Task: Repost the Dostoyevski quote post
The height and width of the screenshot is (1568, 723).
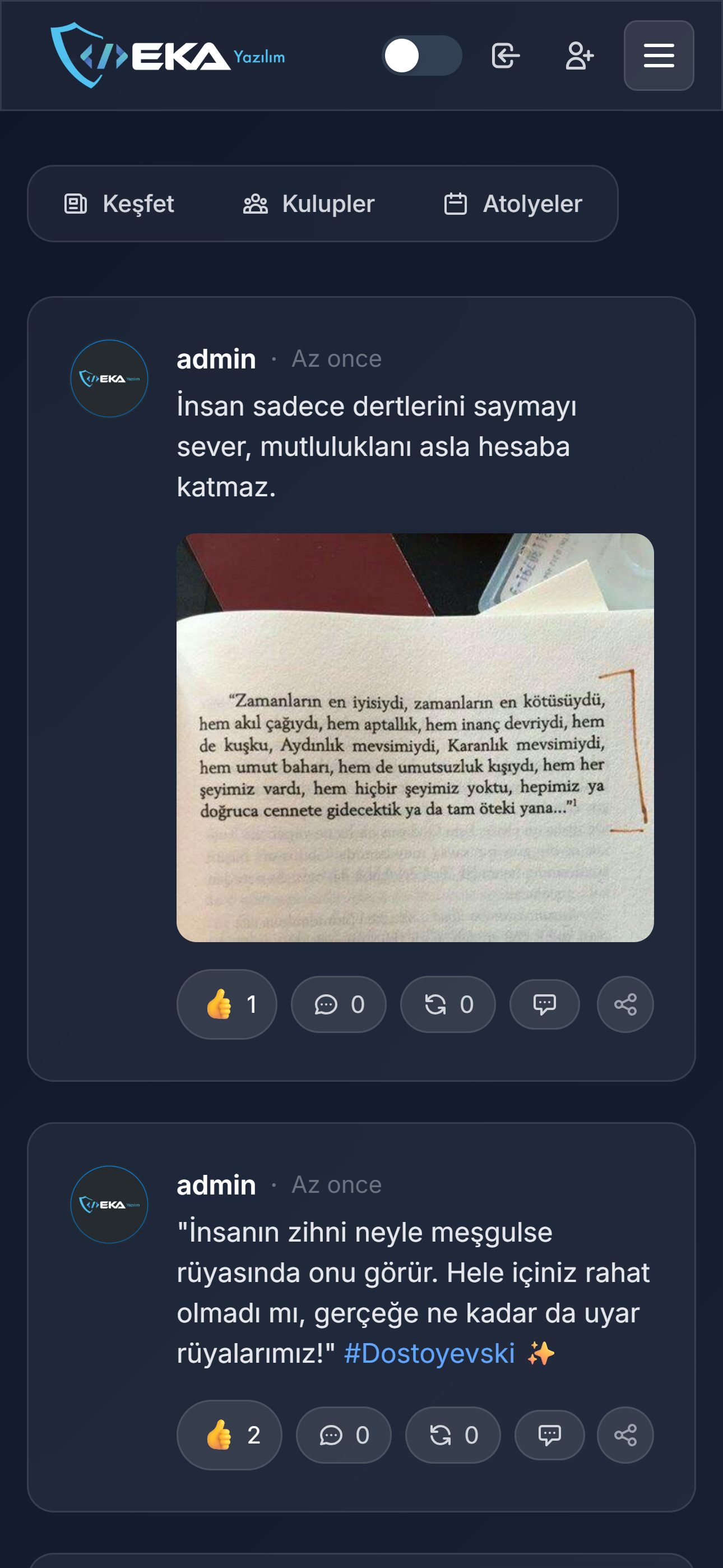Action: pos(453,1435)
